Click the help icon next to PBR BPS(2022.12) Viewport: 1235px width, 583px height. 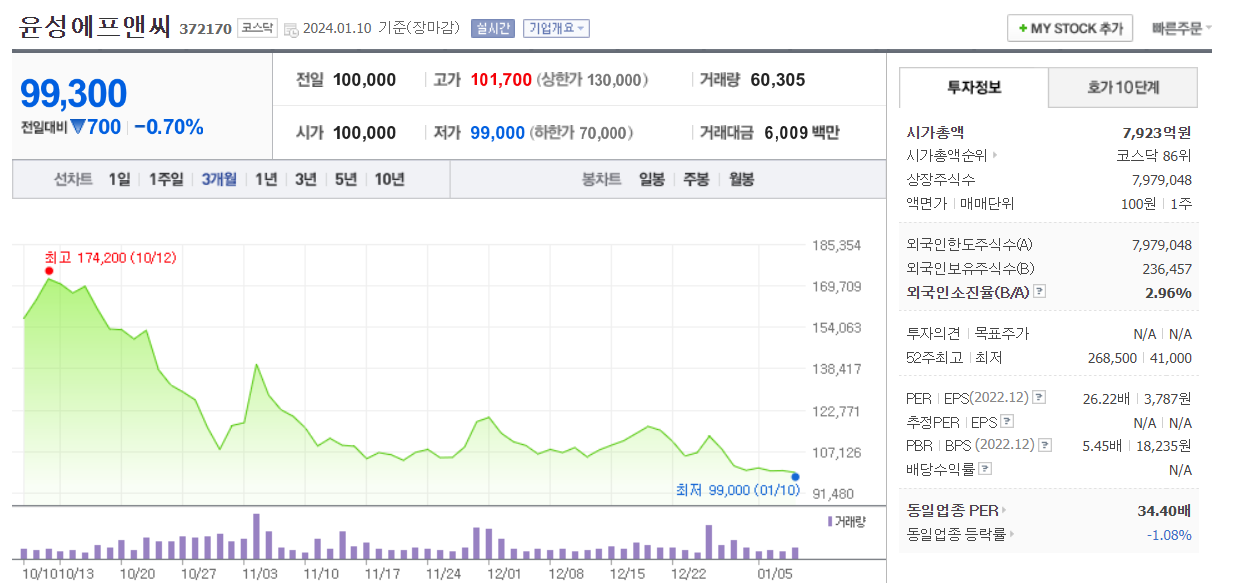[1045, 446]
